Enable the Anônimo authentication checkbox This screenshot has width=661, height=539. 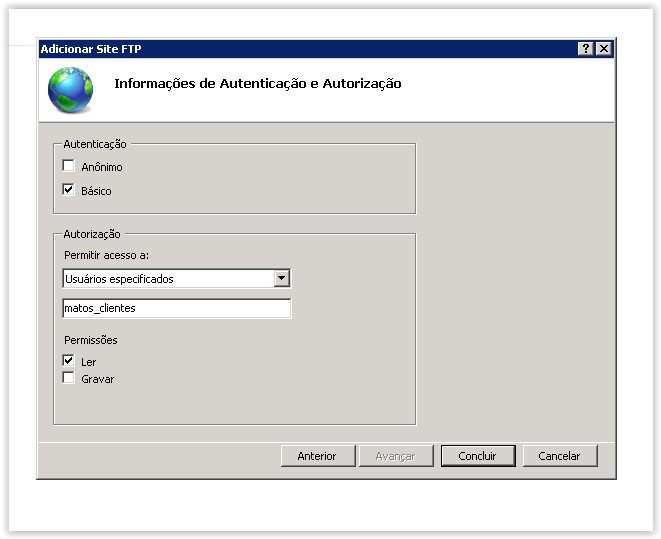click(x=68, y=166)
